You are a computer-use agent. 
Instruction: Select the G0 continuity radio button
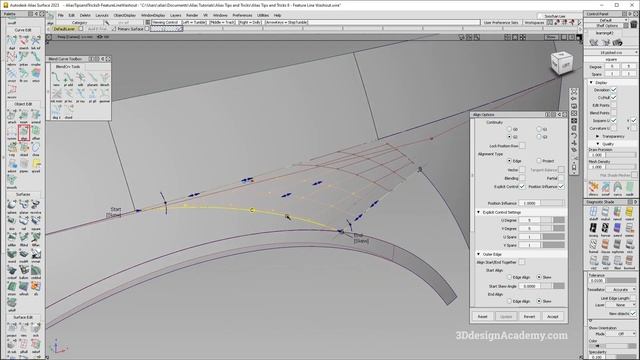509,129
